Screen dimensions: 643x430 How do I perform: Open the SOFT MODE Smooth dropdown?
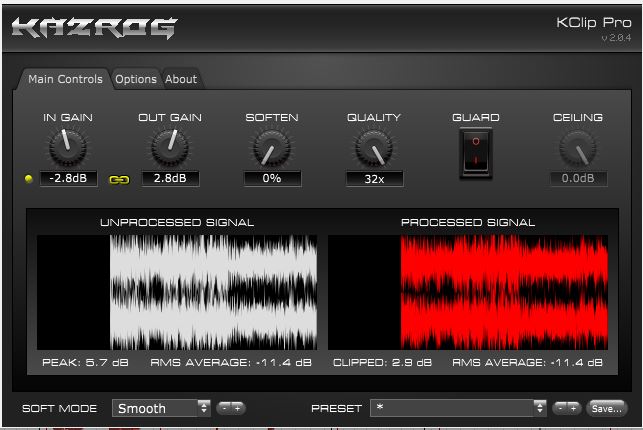click(x=162, y=408)
